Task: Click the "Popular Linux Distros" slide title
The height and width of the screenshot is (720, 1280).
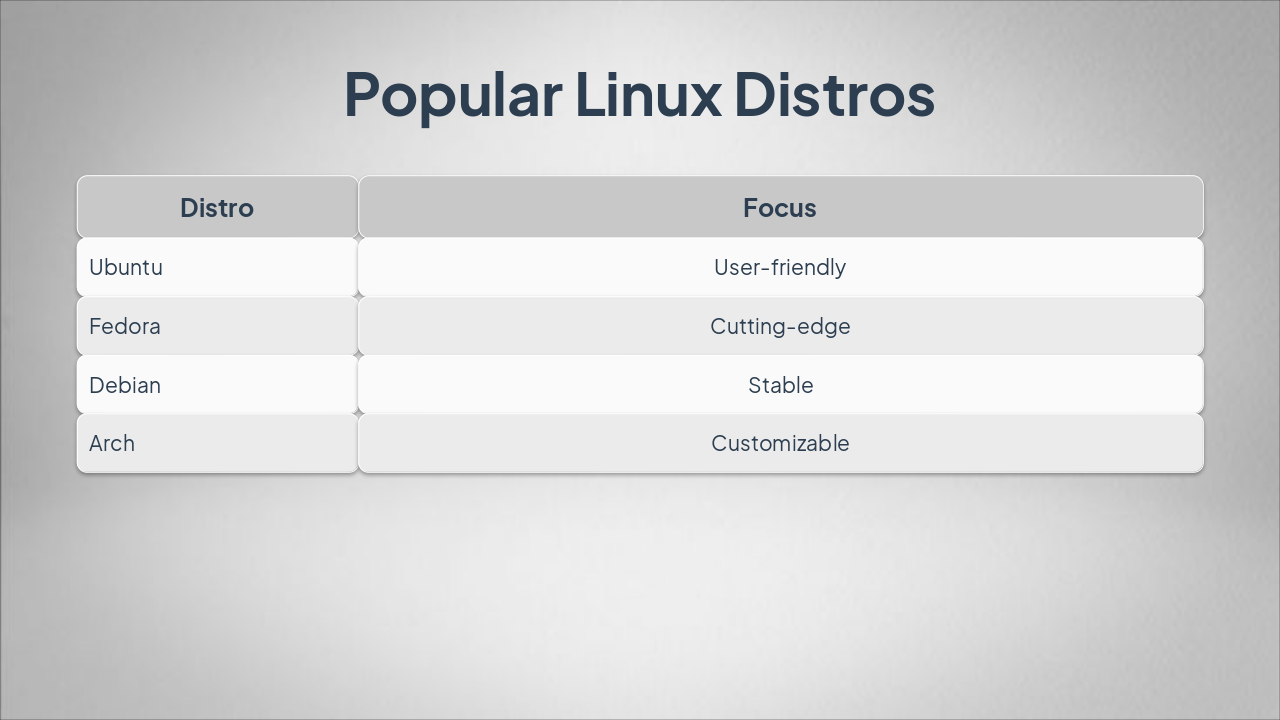Action: pos(639,94)
